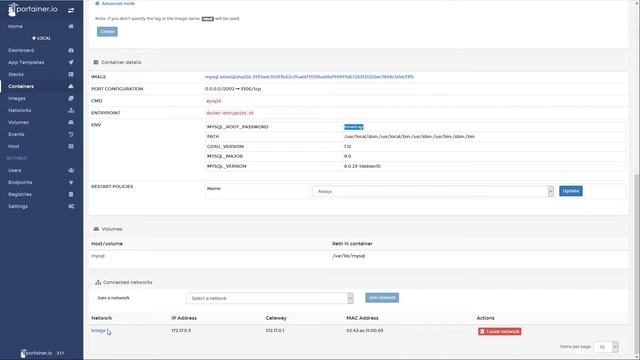Click the Users icon

[71, 170]
